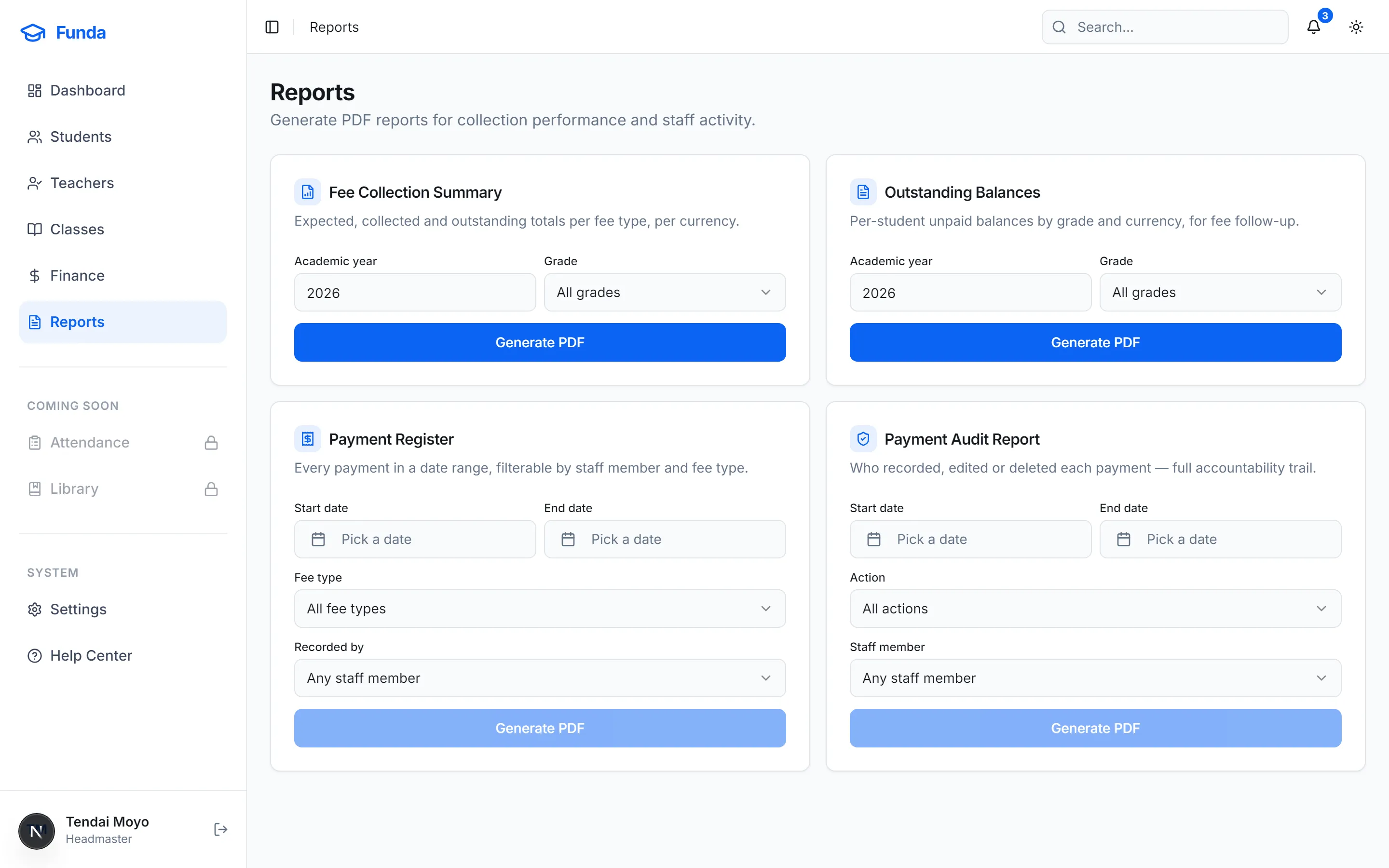This screenshot has height=868, width=1389.
Task: Open the All actions dropdown
Action: 1095,609
